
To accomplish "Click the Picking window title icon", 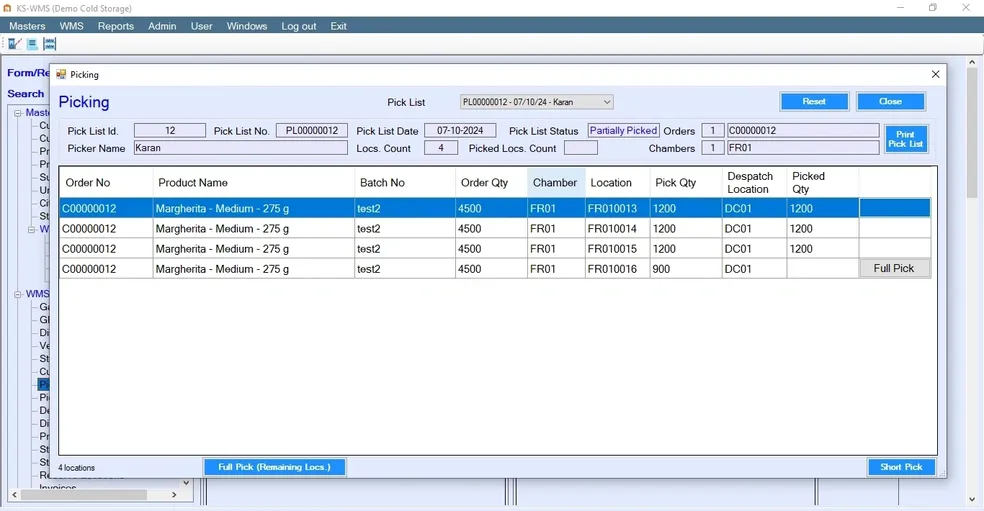I will pyautogui.click(x=61, y=74).
